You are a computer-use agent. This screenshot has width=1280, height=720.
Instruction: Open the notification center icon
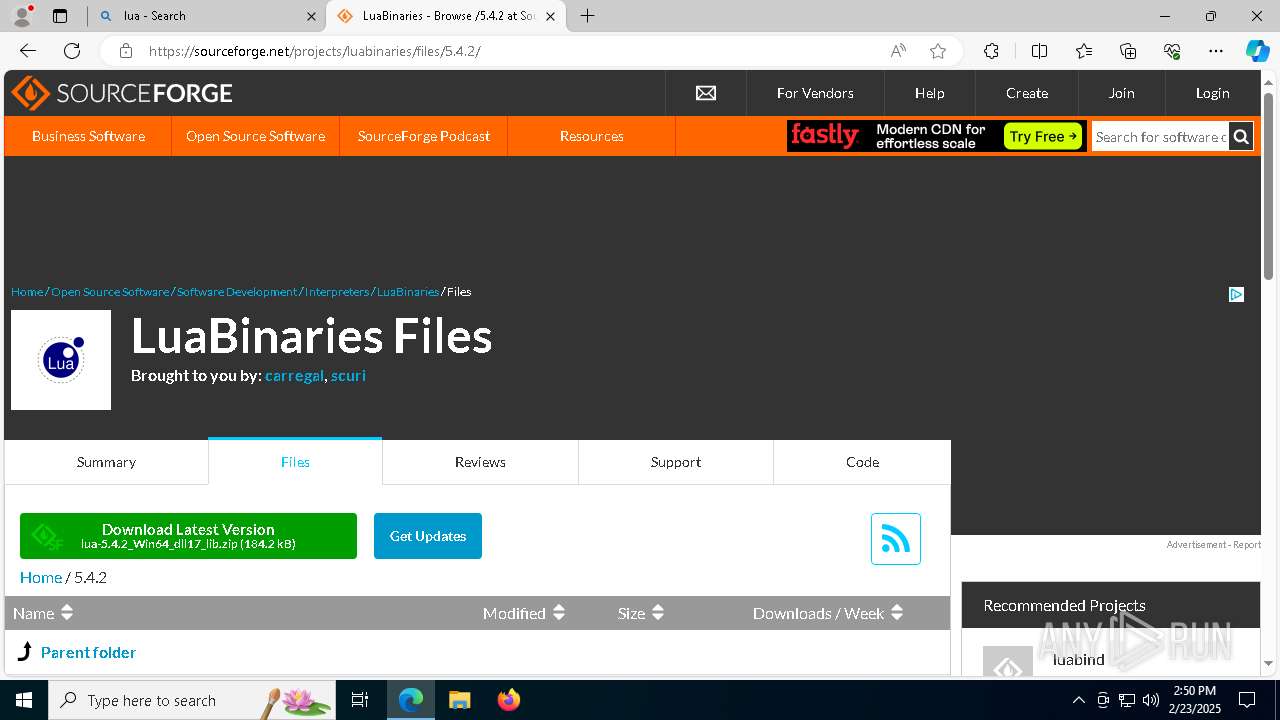coord(1247,700)
